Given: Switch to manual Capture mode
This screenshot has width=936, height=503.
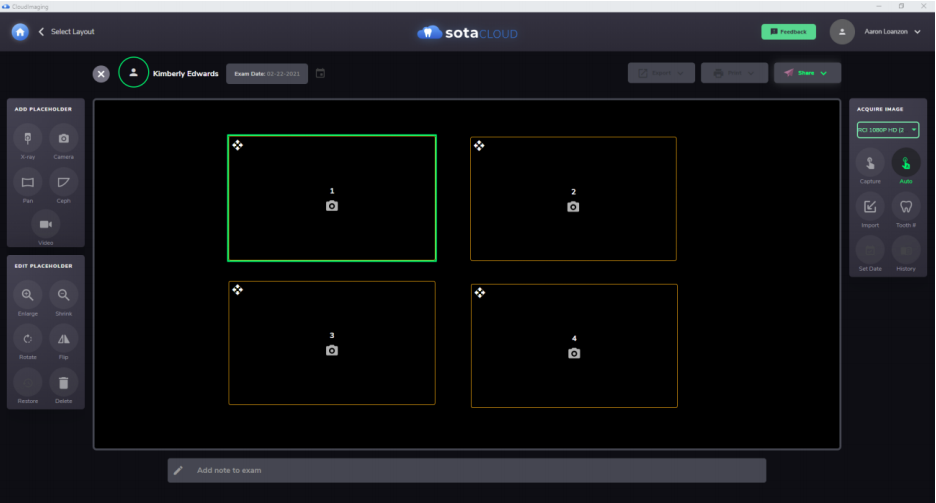Looking at the screenshot, I should (870, 163).
